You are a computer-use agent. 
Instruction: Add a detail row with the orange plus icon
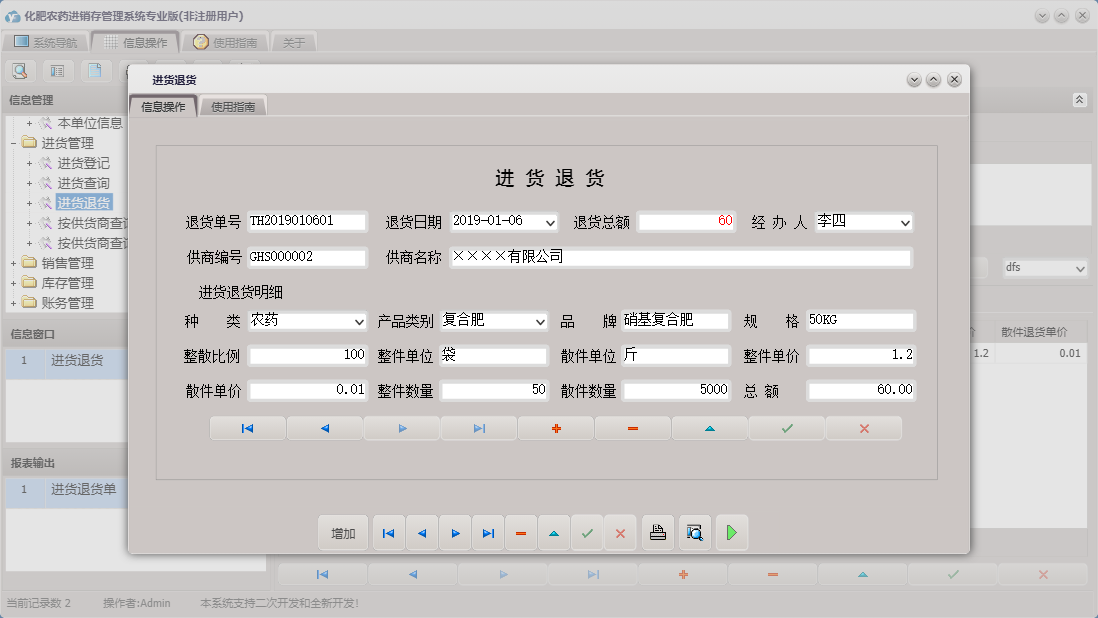[x=555, y=428]
